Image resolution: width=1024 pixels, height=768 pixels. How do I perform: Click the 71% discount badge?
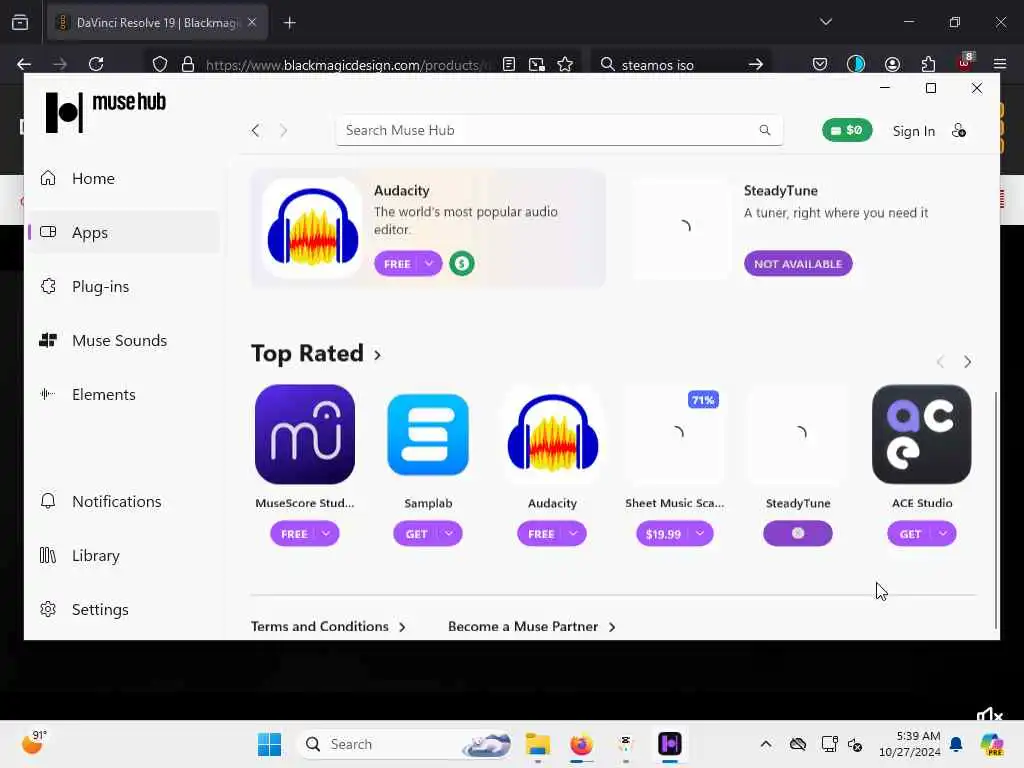(x=703, y=400)
